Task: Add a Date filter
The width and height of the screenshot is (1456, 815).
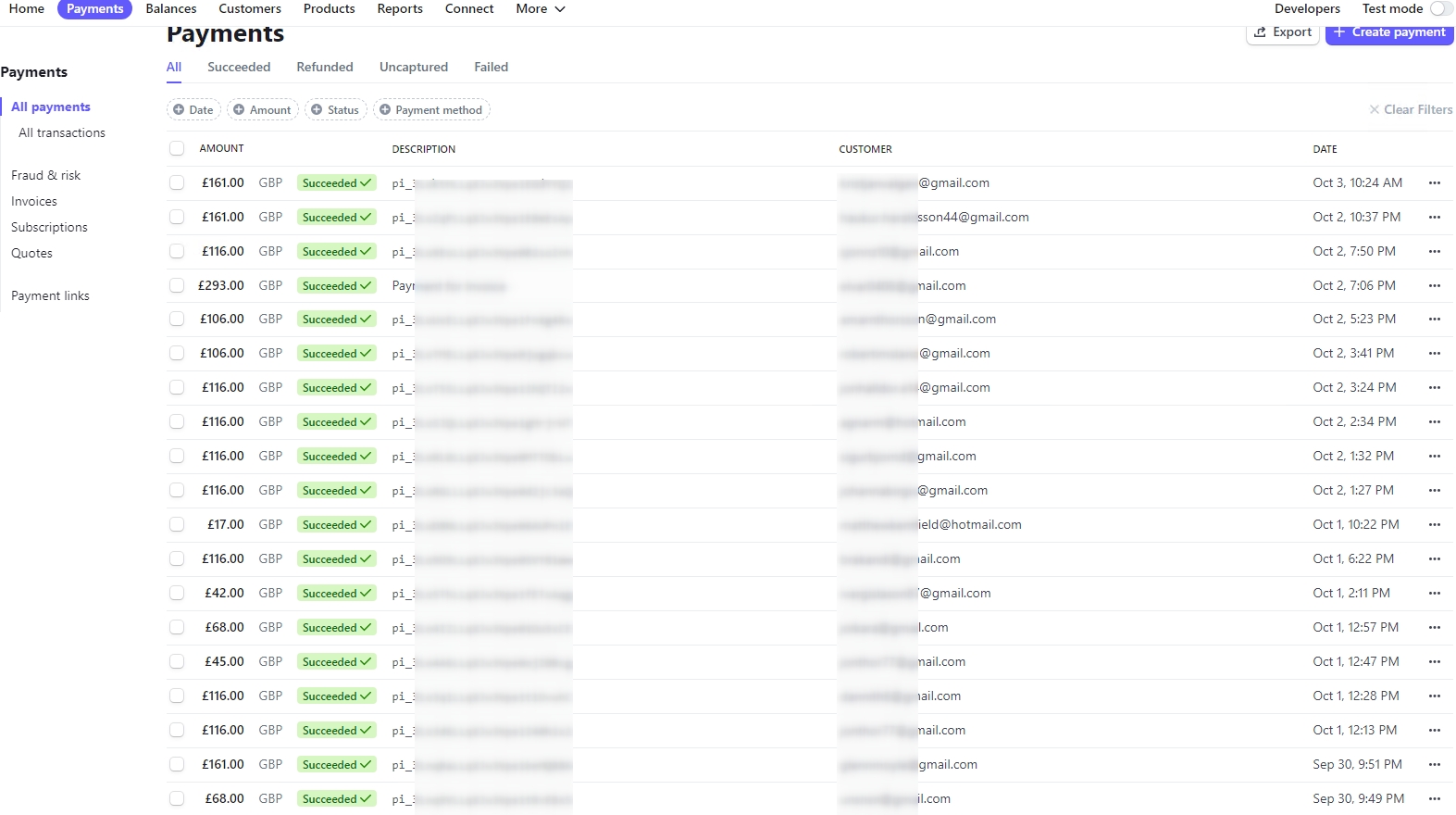Action: click(193, 110)
